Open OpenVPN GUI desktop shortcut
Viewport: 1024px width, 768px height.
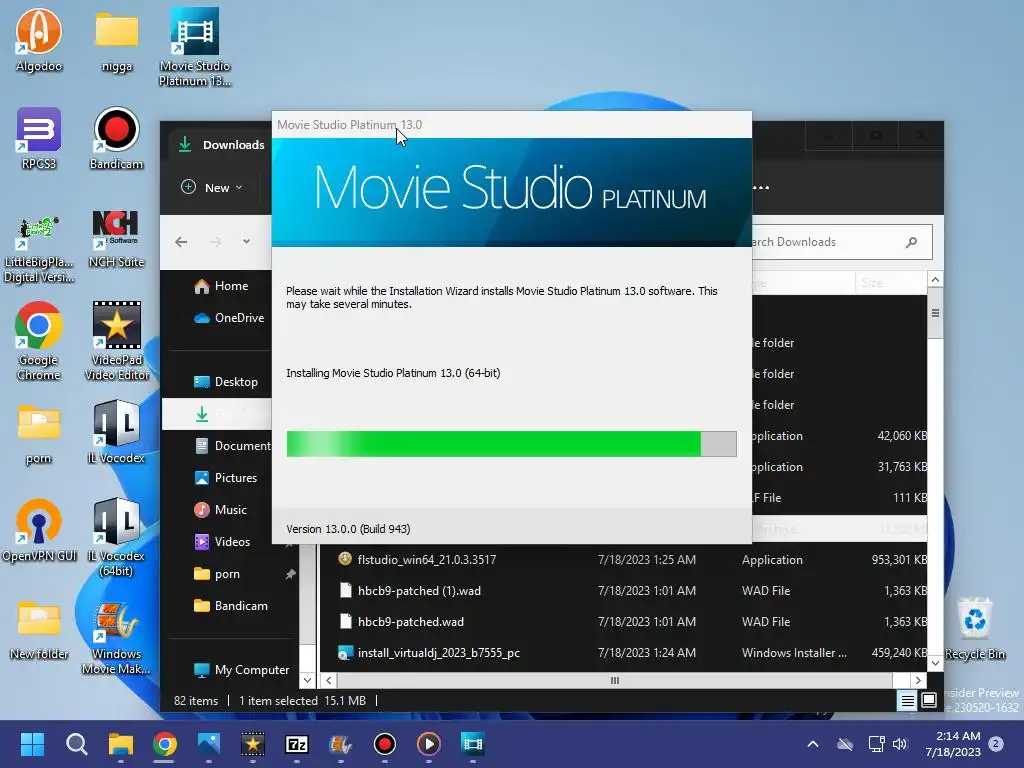39,530
